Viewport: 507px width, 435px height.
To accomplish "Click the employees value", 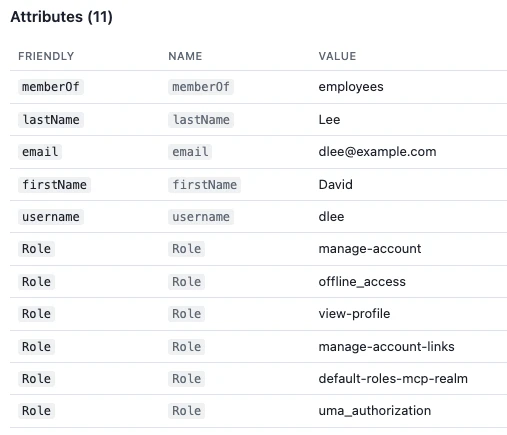I will [x=351, y=87].
